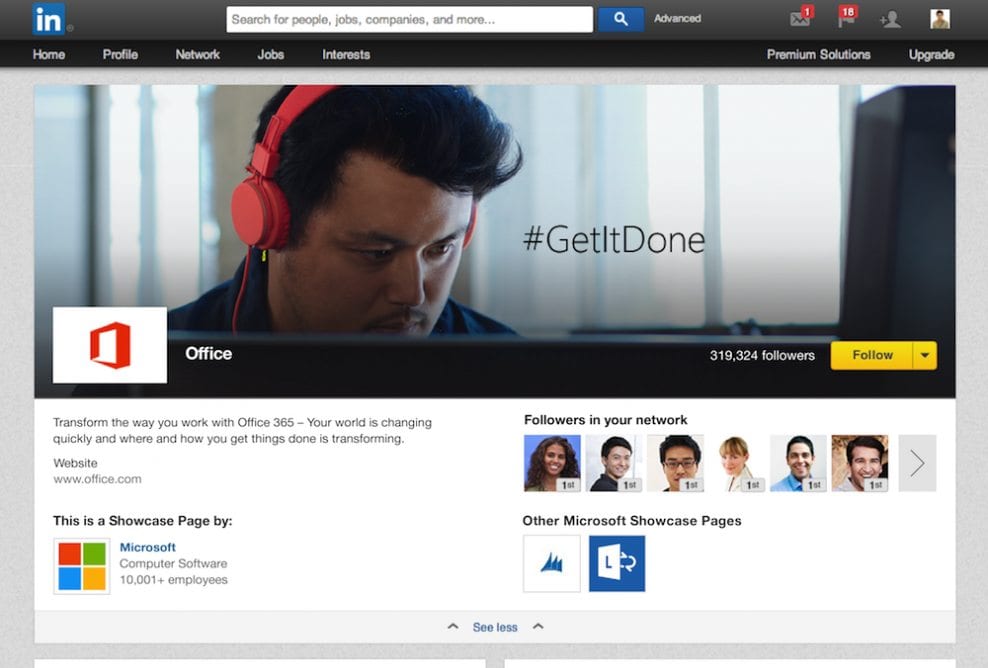The height and width of the screenshot is (668, 988).
Task: Click the Followers in your network heading
Action: (606, 420)
